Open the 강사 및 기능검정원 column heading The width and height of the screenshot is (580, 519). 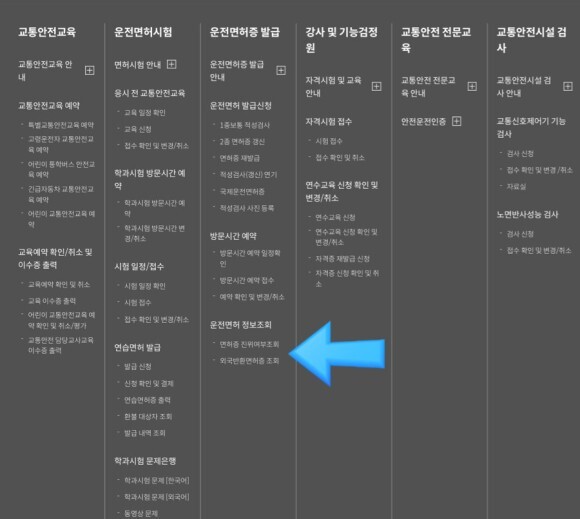[341, 40]
